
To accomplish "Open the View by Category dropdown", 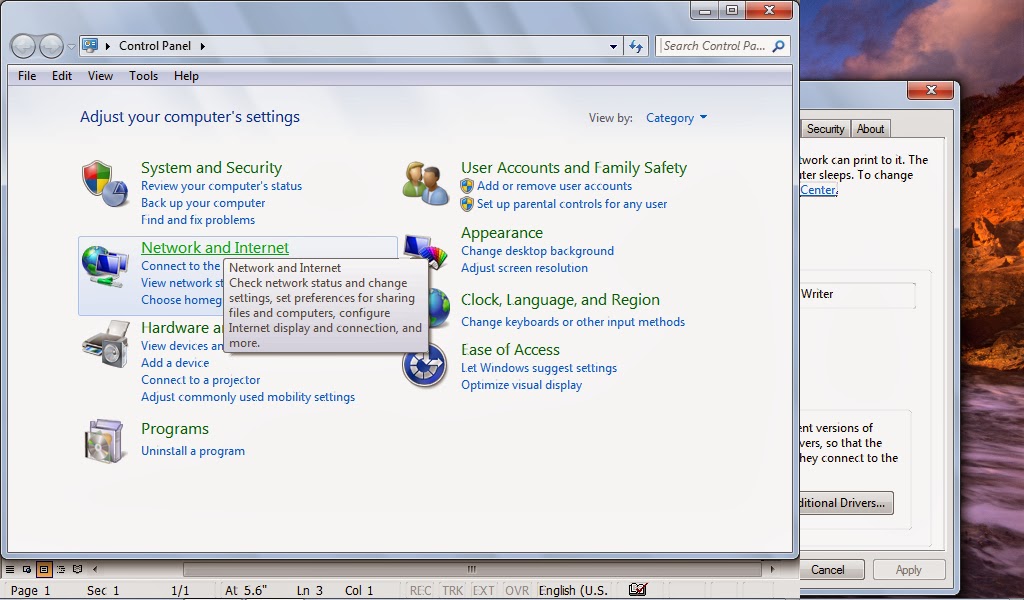I will [676, 118].
